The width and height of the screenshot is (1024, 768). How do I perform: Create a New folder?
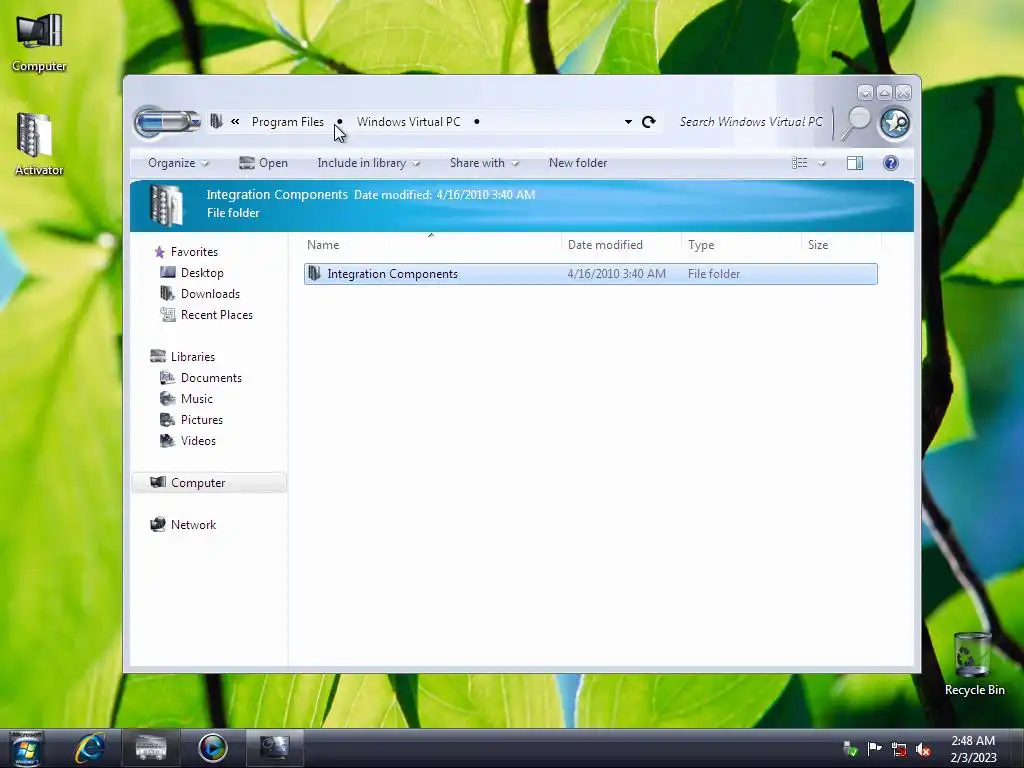pyautogui.click(x=578, y=163)
